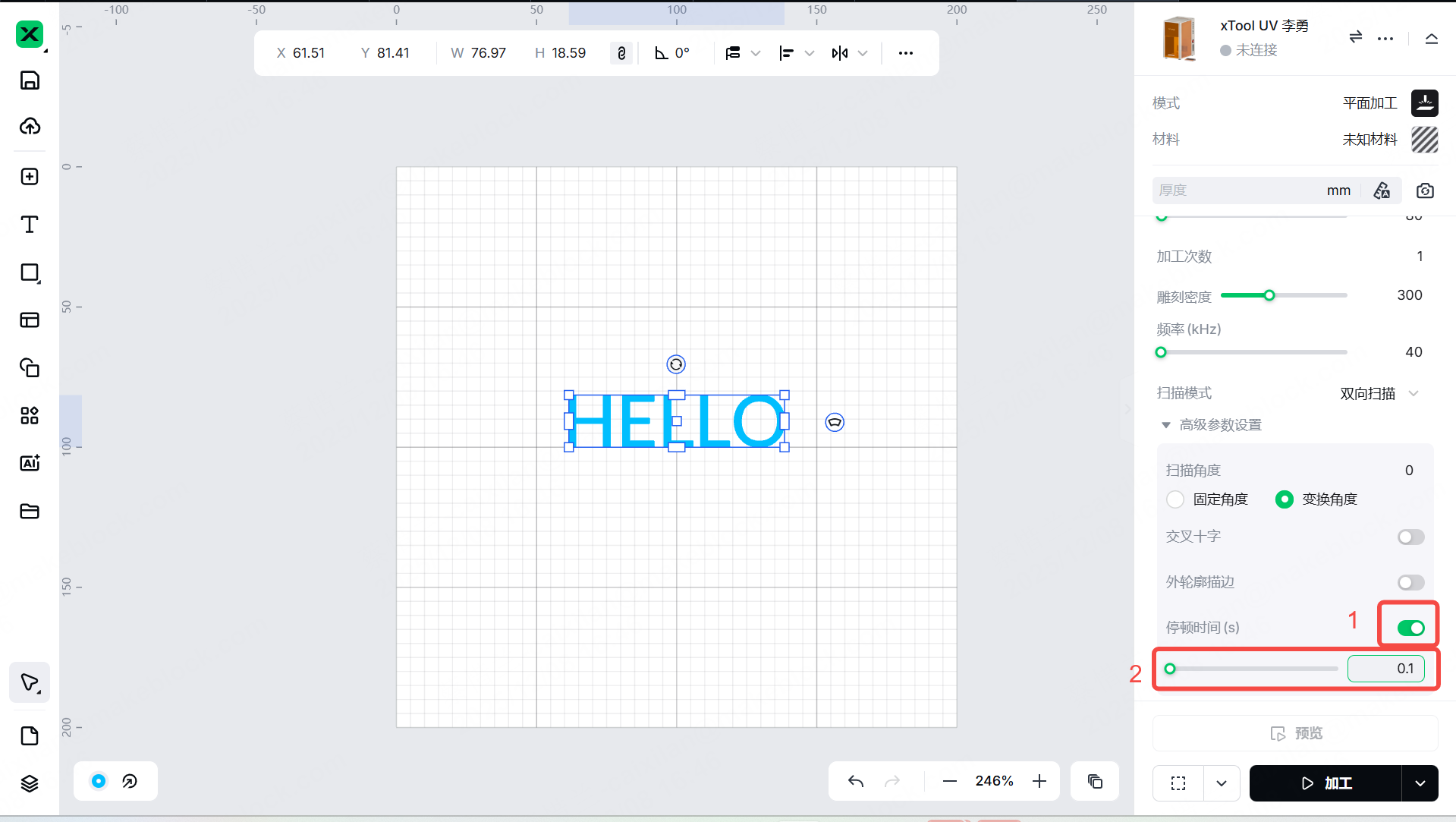This screenshot has height=822, width=1456.
Task: Select the Text tool in left sidebar
Action: [30, 225]
